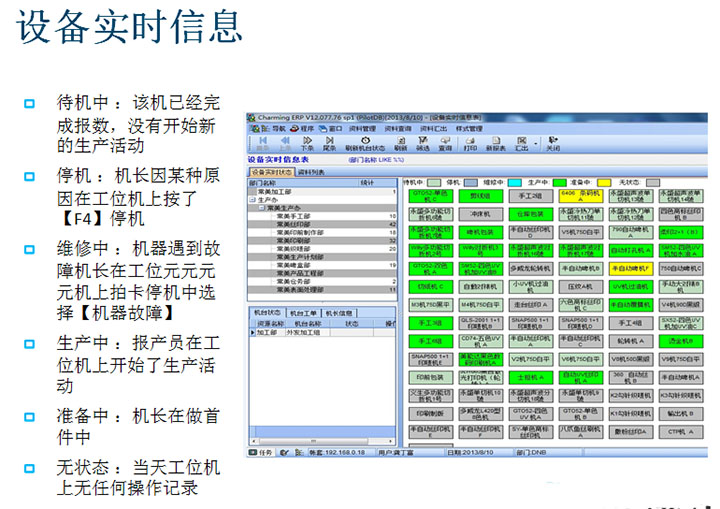Click the 切纸机 C green tile
This screenshot has width=720, height=509.
(x=430, y=287)
